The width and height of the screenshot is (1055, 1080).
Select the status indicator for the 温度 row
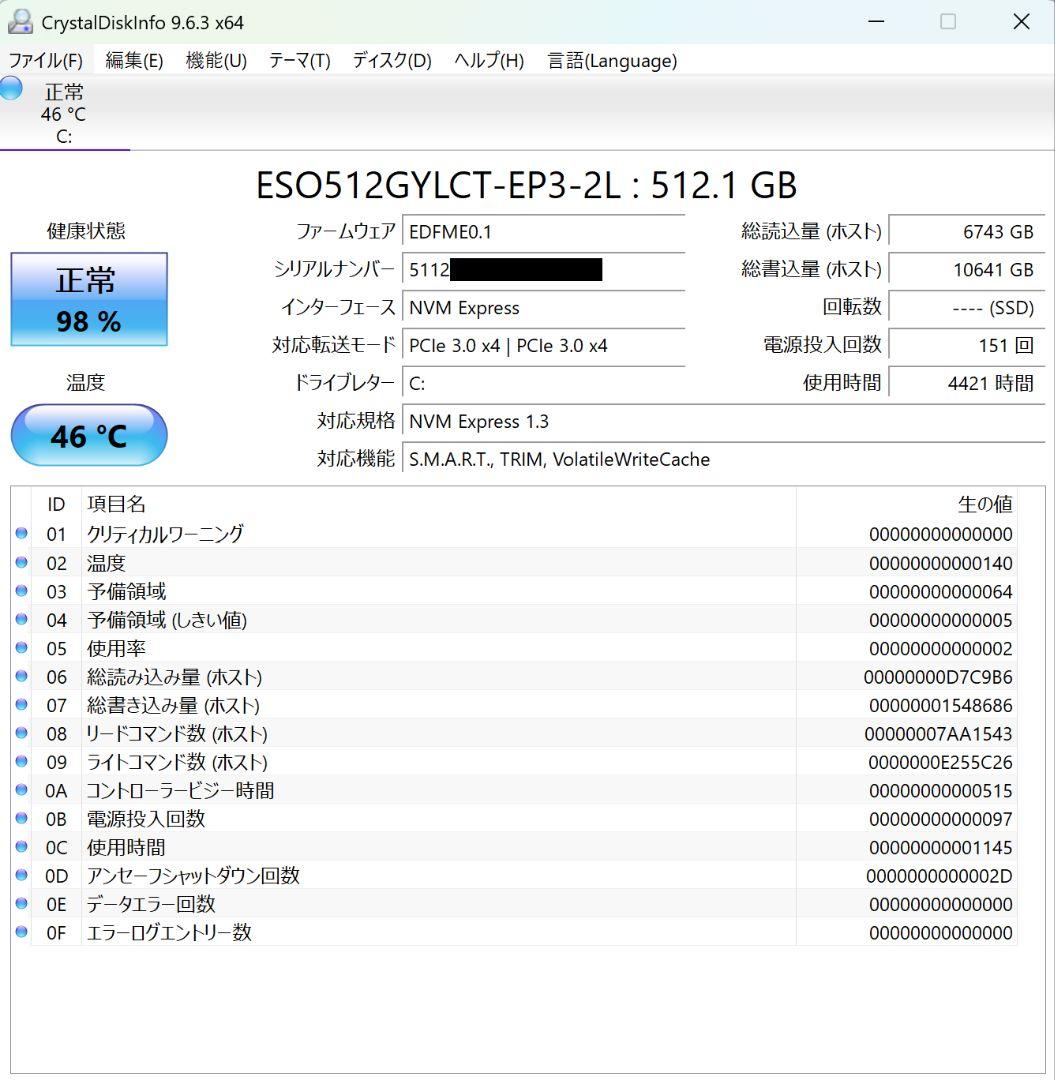coord(21,562)
